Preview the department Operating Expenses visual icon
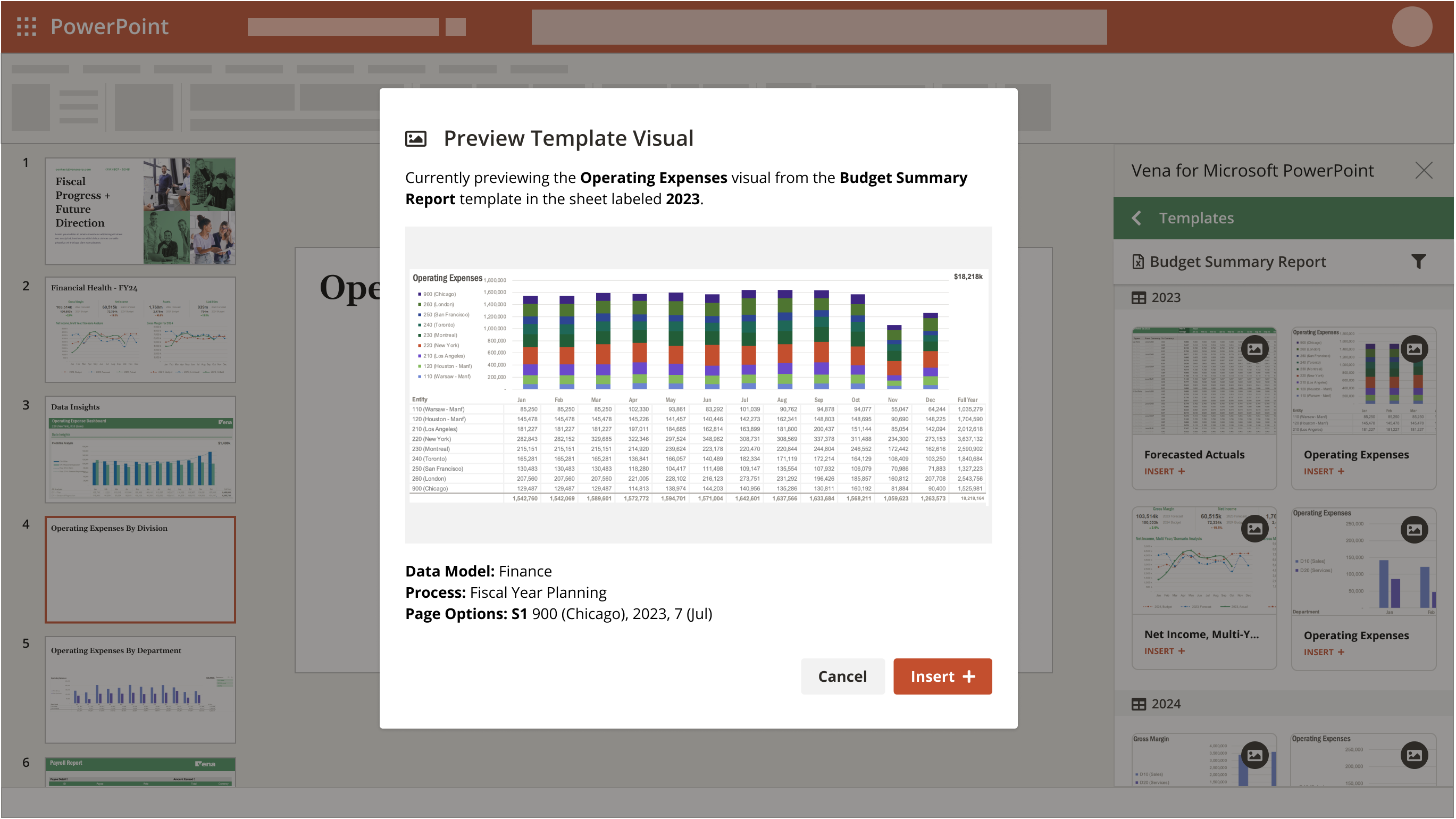The height and width of the screenshot is (819, 1456). (1413, 530)
